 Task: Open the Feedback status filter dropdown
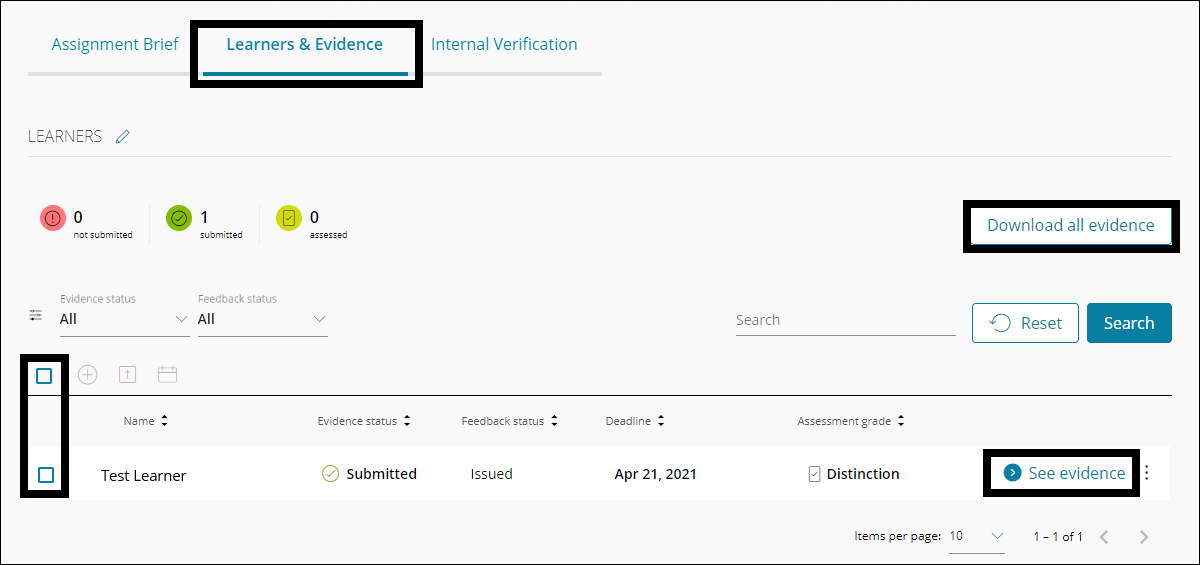point(262,319)
